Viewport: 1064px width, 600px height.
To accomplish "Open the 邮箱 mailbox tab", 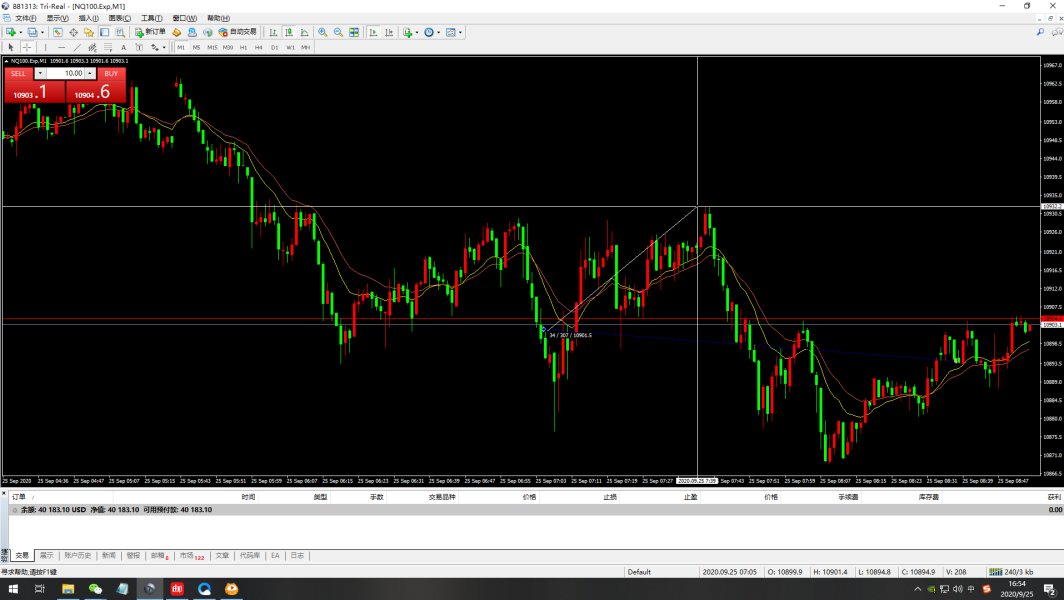I will (159, 555).
